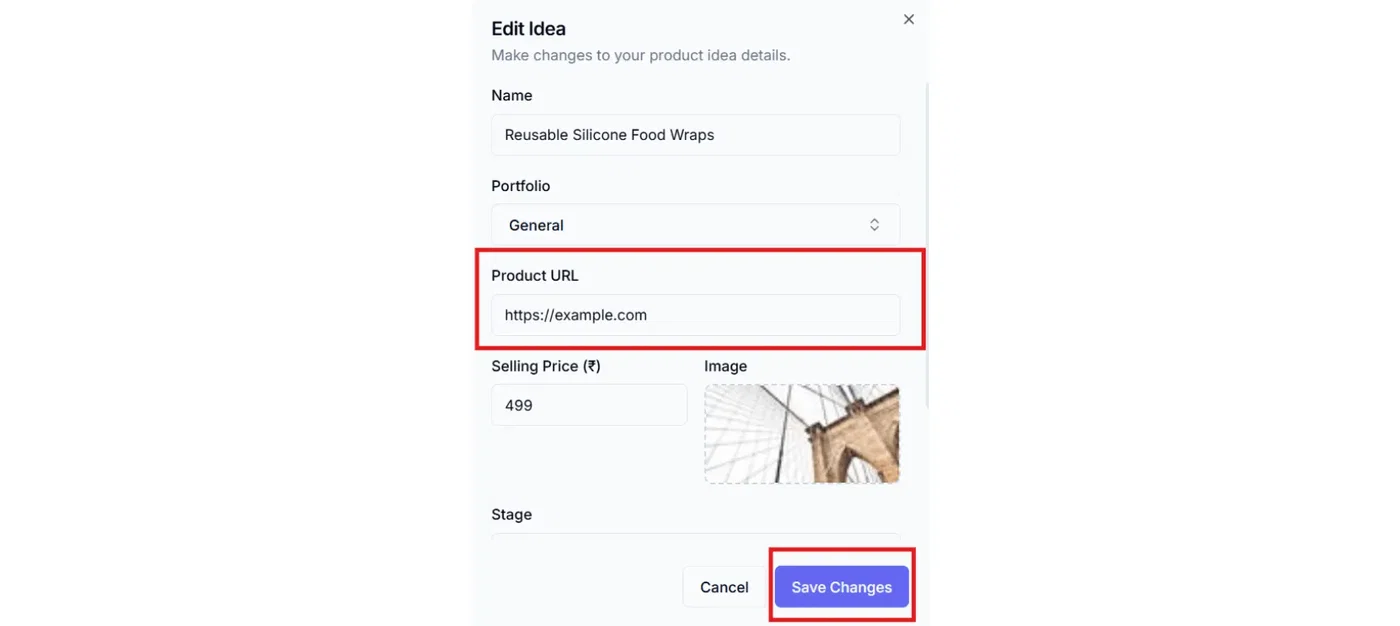
Task: Close the Edit Idea dialog
Action: click(908, 19)
